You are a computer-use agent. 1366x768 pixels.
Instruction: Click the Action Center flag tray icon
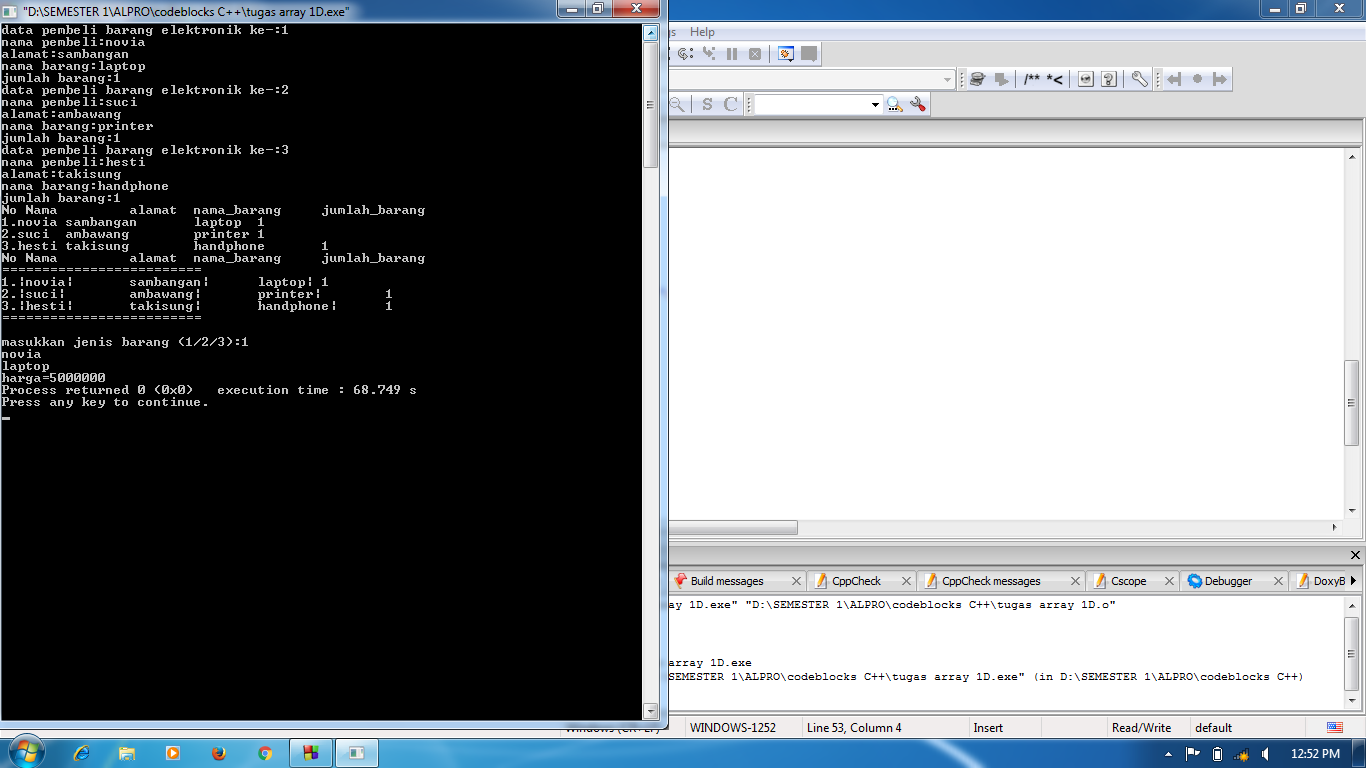tap(1193, 753)
